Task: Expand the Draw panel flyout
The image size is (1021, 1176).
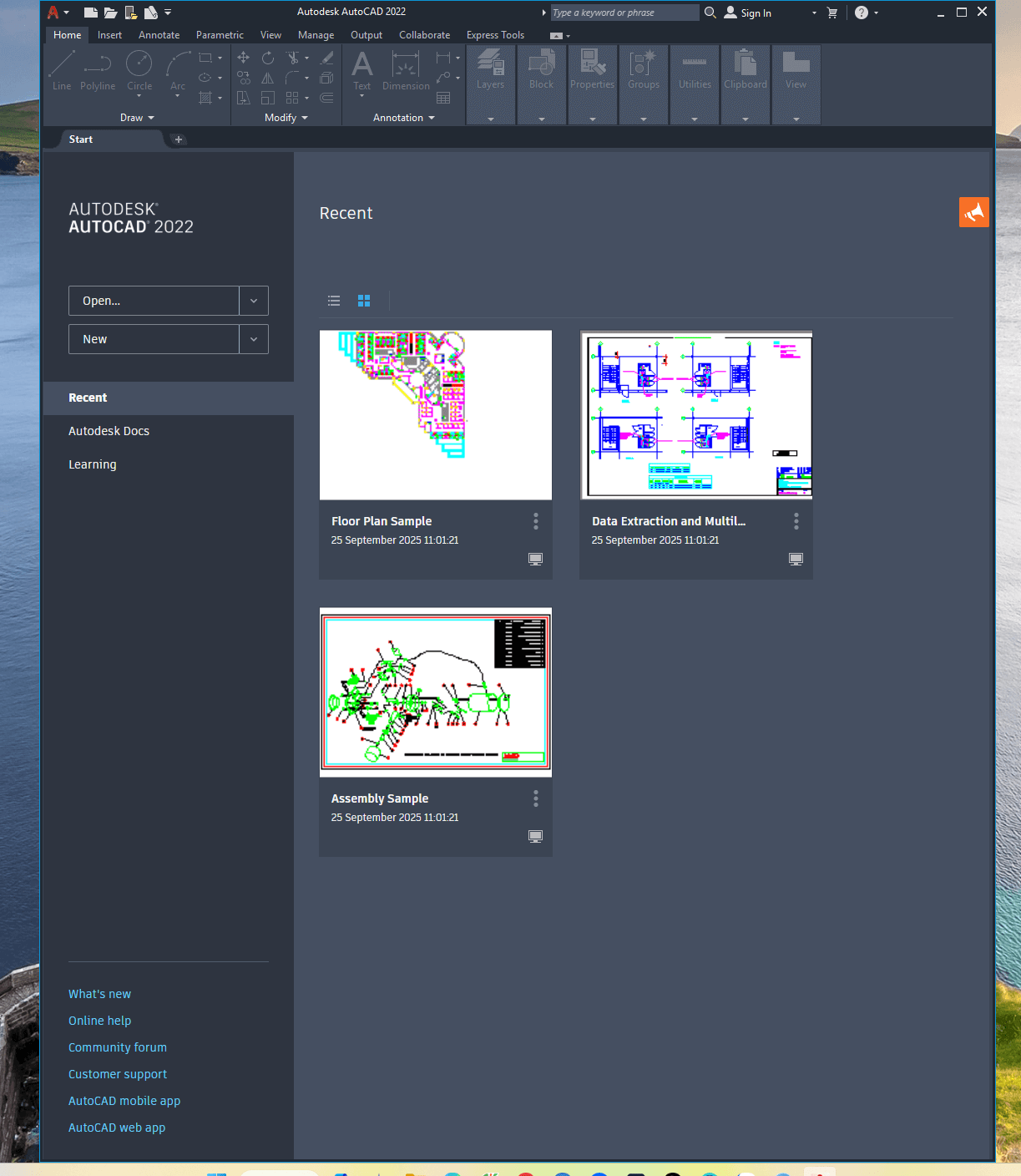Action: coord(138,118)
